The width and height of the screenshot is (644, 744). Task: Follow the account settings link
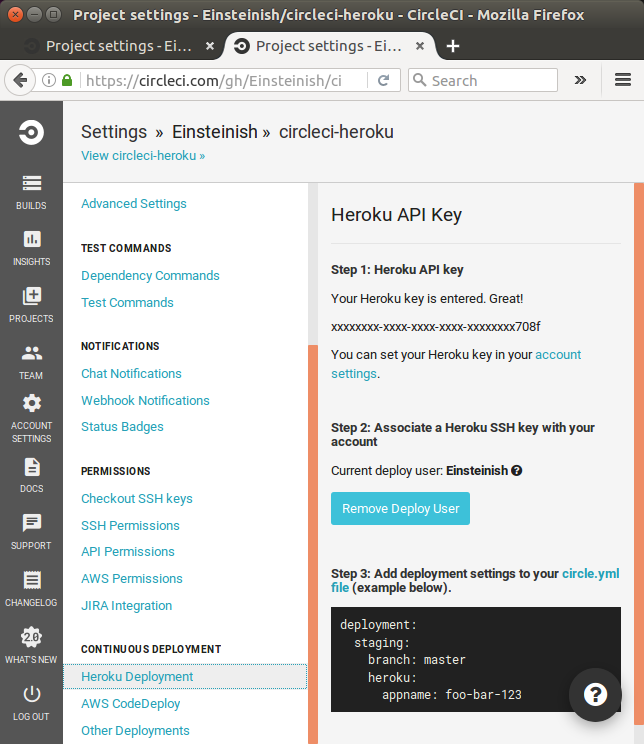pos(558,355)
